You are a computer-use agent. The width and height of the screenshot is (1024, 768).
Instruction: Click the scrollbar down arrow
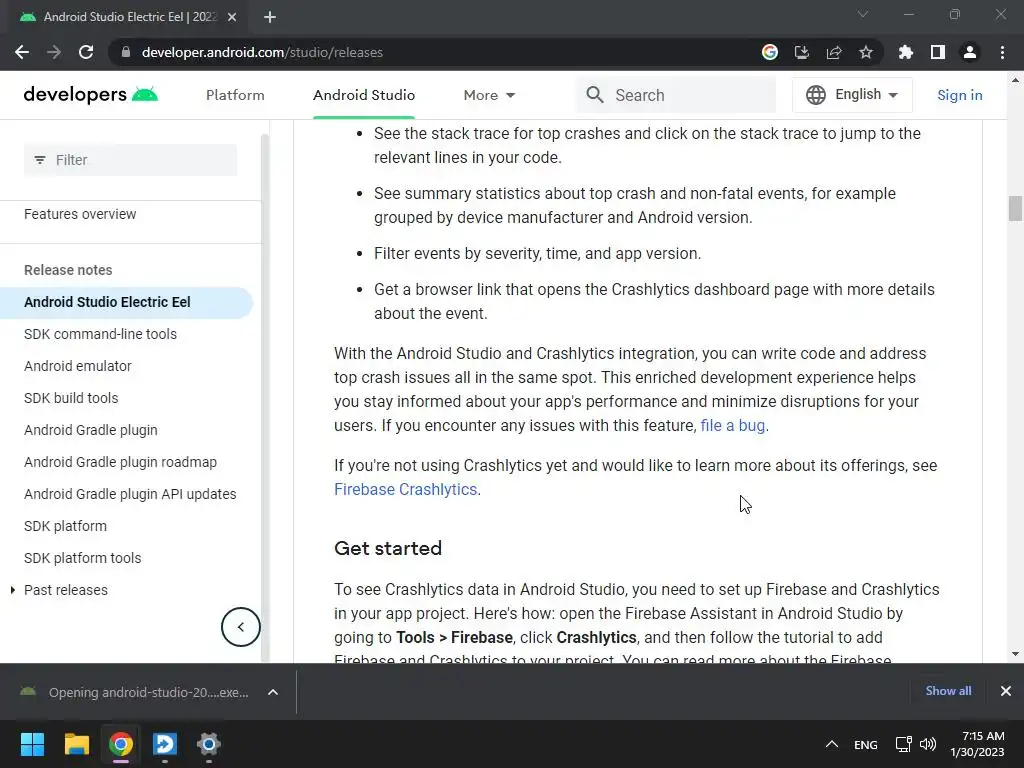(1015, 654)
